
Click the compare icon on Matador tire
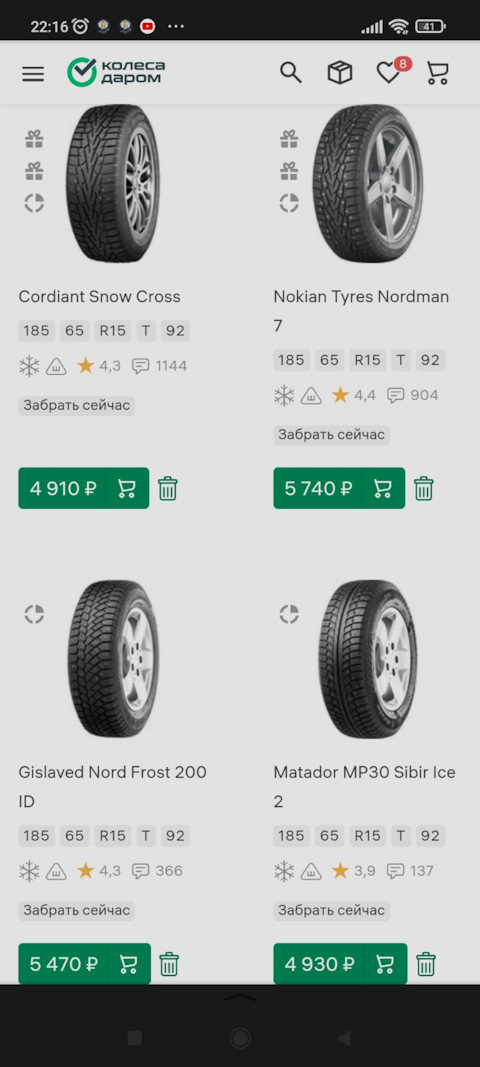289,614
